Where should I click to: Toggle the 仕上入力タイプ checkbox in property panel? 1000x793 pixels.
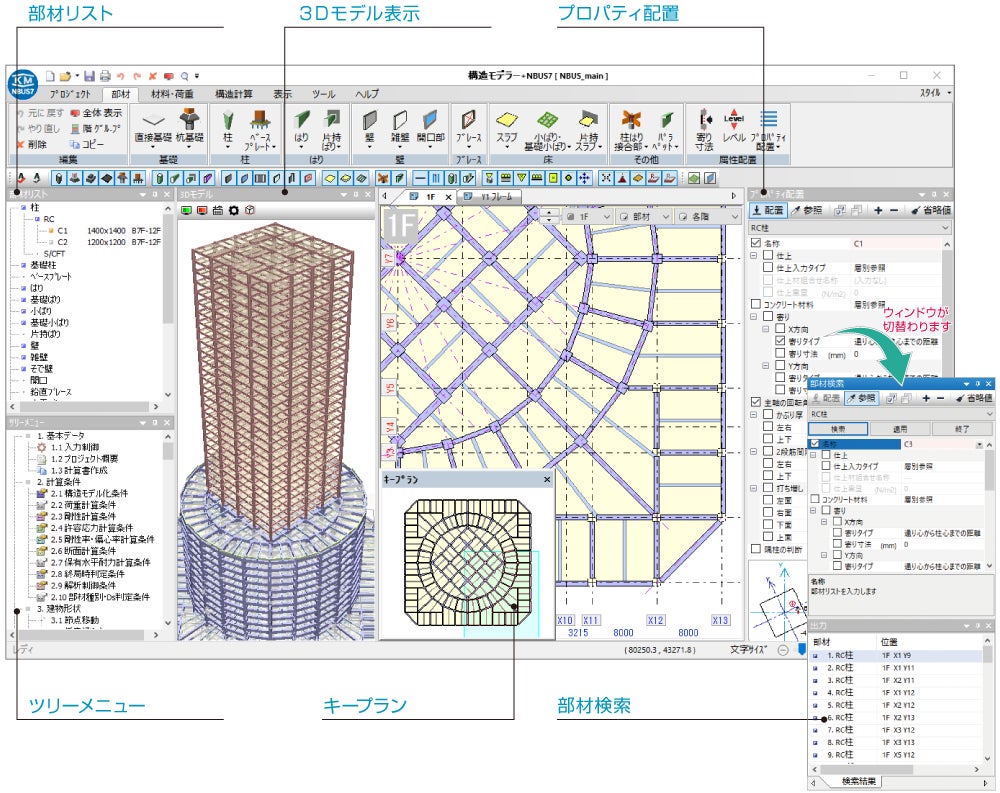768,269
